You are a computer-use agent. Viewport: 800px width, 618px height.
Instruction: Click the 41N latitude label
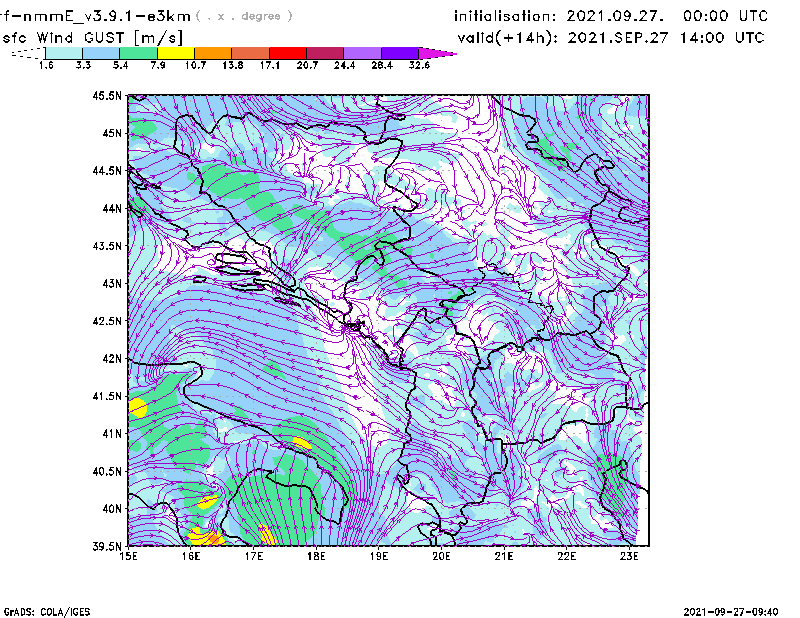[112, 434]
